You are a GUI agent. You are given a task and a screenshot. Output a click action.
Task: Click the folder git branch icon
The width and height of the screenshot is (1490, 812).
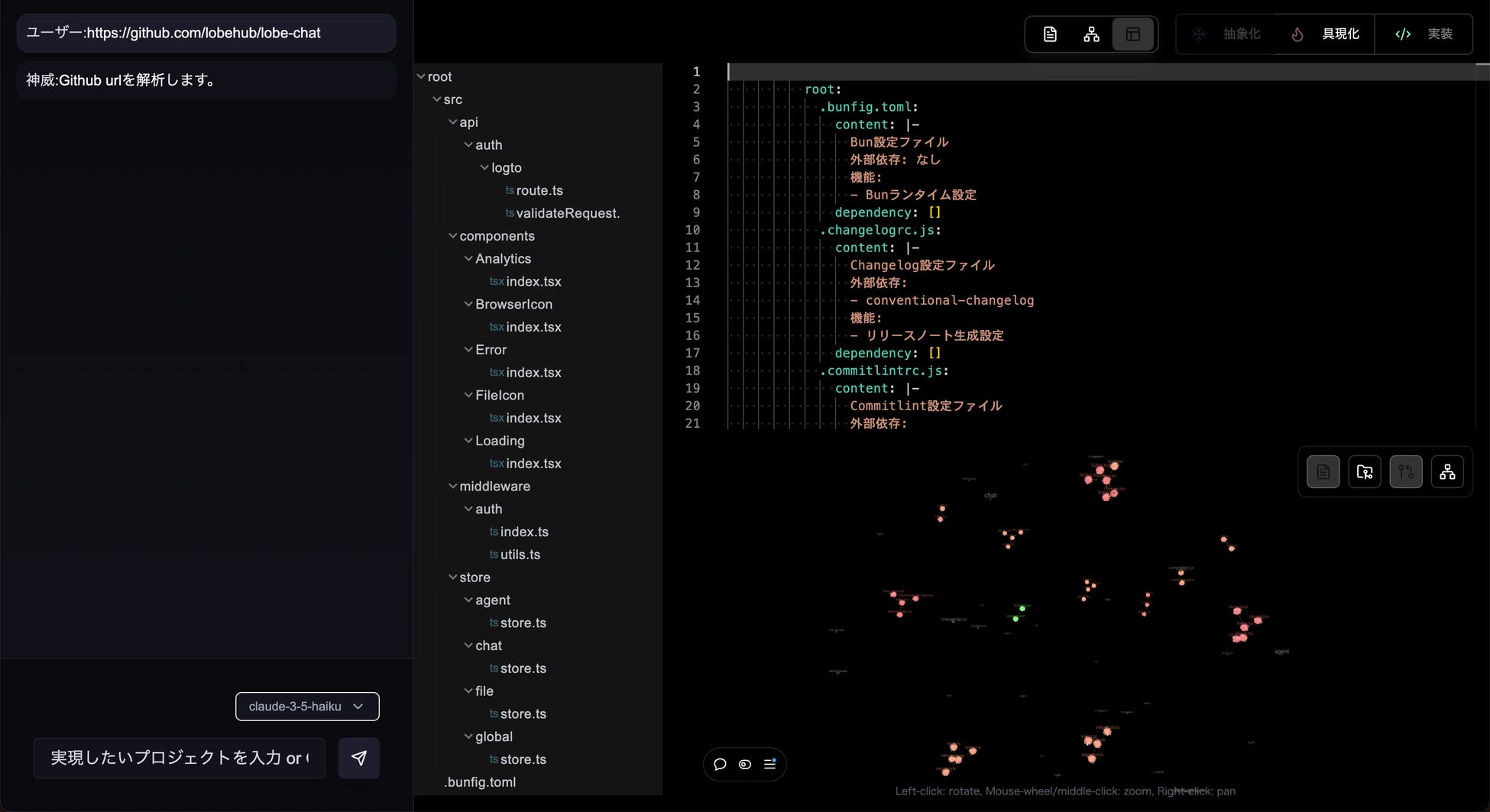[1365, 472]
